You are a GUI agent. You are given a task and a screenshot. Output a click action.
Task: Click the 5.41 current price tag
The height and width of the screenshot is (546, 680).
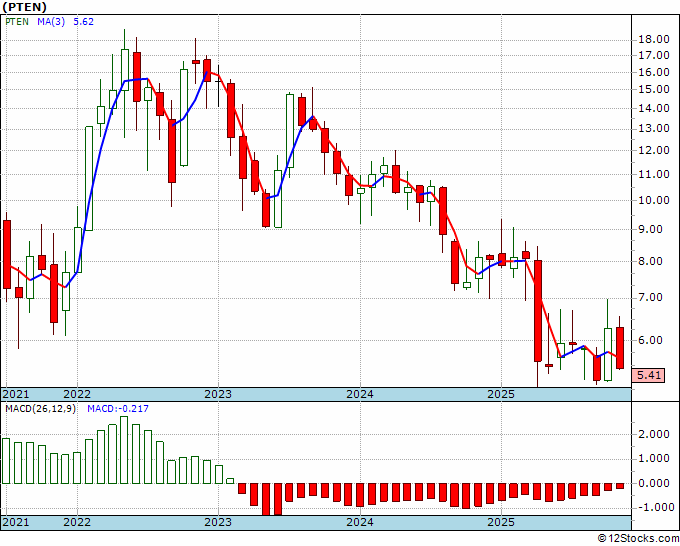pos(648,375)
